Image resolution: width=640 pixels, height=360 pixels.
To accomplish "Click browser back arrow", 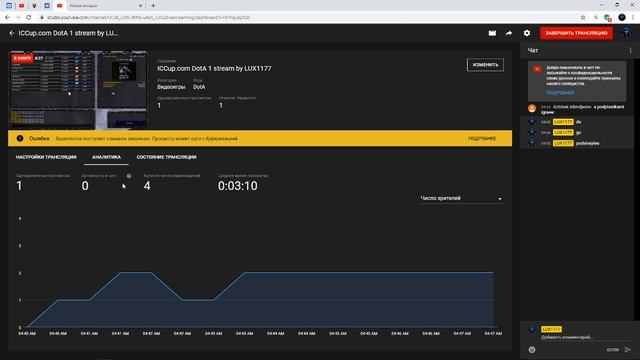I will point(7,18).
